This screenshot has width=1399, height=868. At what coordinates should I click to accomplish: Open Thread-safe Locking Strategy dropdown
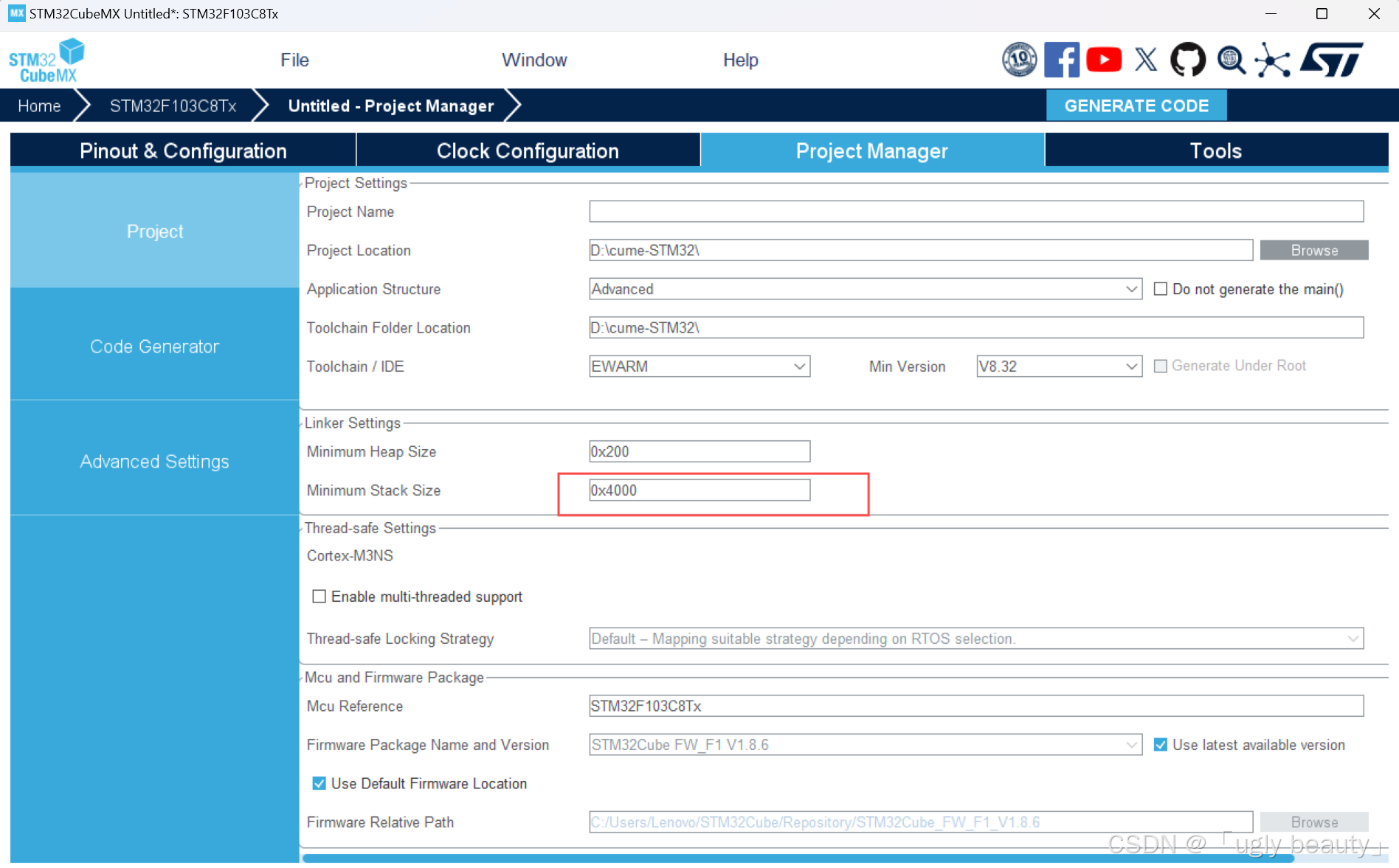(x=976, y=639)
